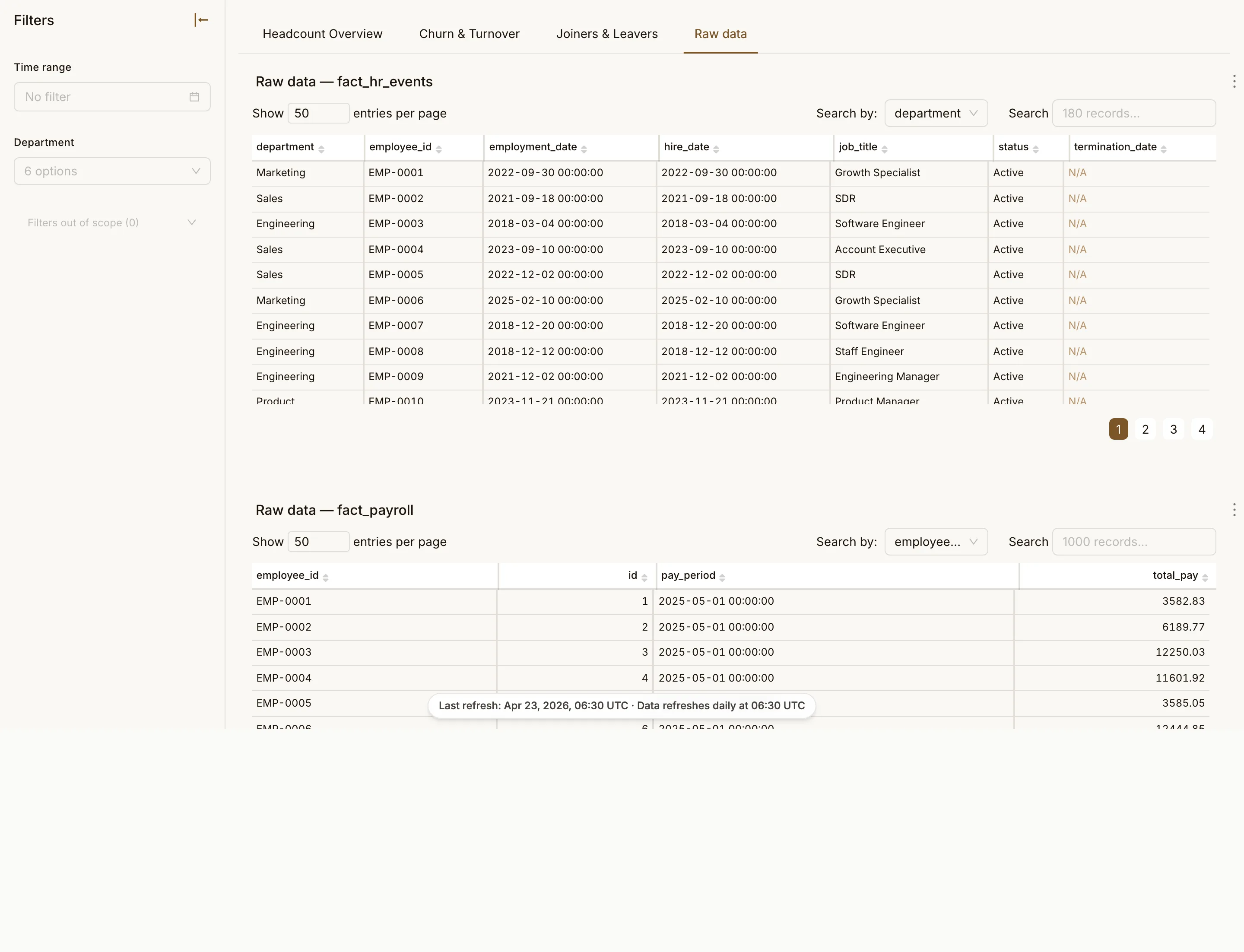This screenshot has height=952, width=1244.
Task: Select EMP-0003 row in payroll table
Action: point(730,652)
